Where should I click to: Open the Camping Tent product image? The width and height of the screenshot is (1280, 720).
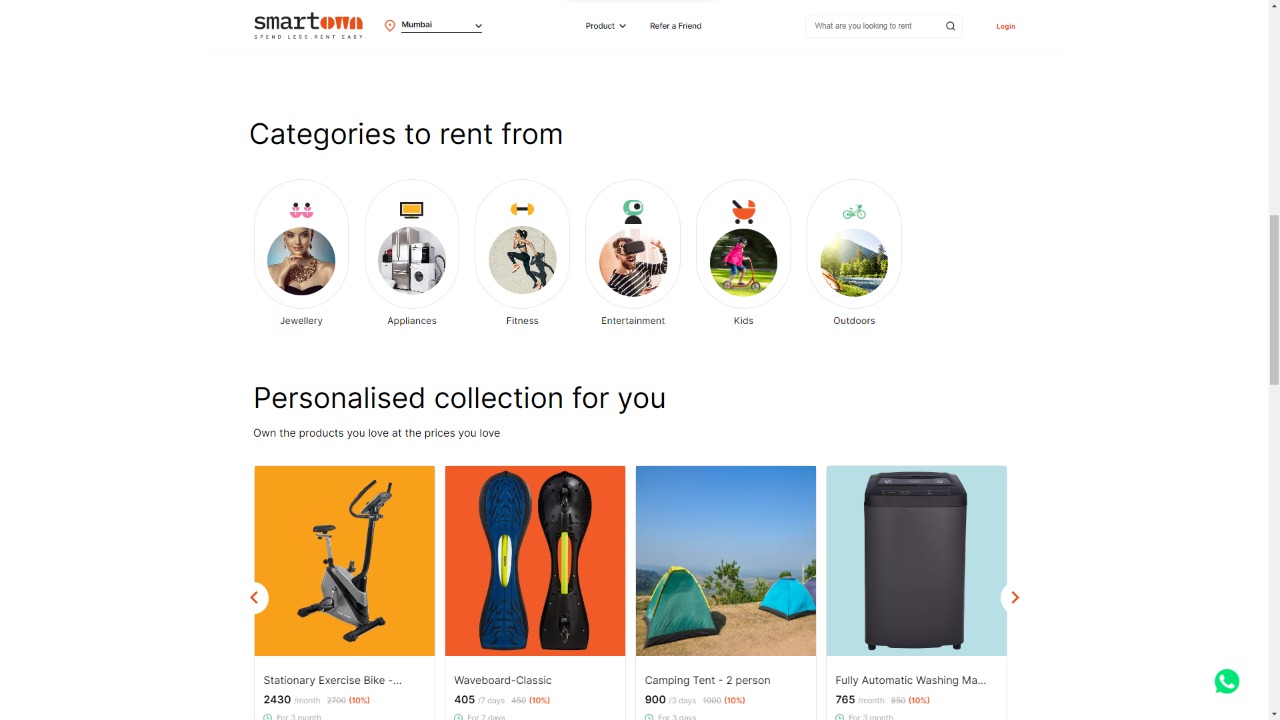(726, 561)
